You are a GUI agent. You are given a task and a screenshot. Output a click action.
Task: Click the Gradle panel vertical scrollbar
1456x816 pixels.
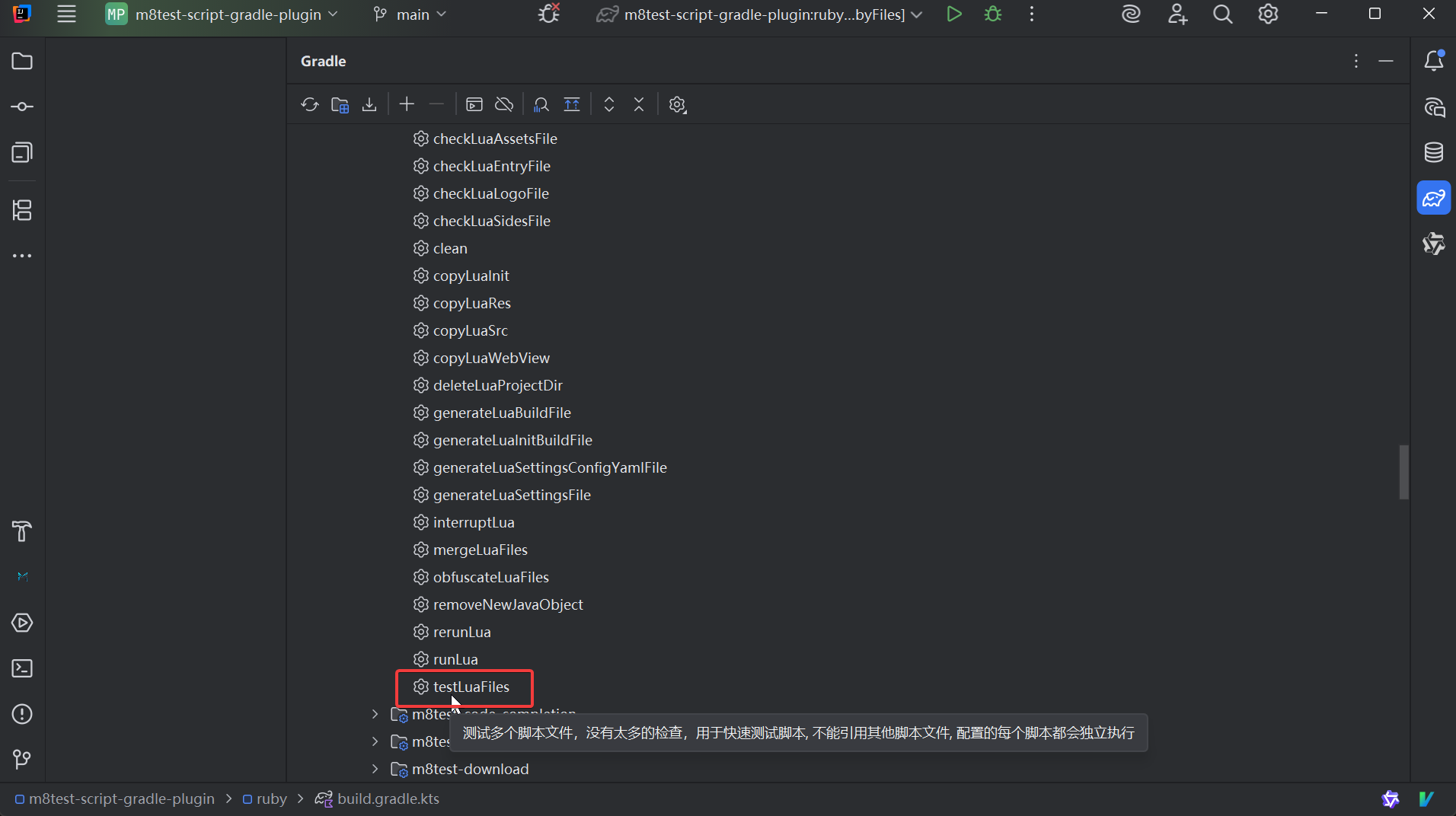click(1403, 472)
